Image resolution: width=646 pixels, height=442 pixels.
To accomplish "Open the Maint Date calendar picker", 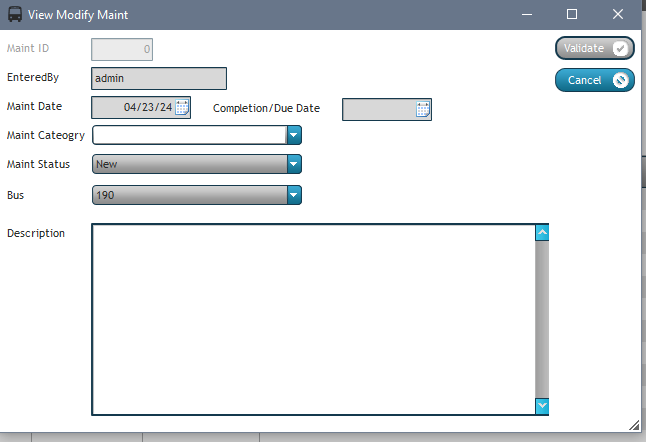I will [182, 108].
